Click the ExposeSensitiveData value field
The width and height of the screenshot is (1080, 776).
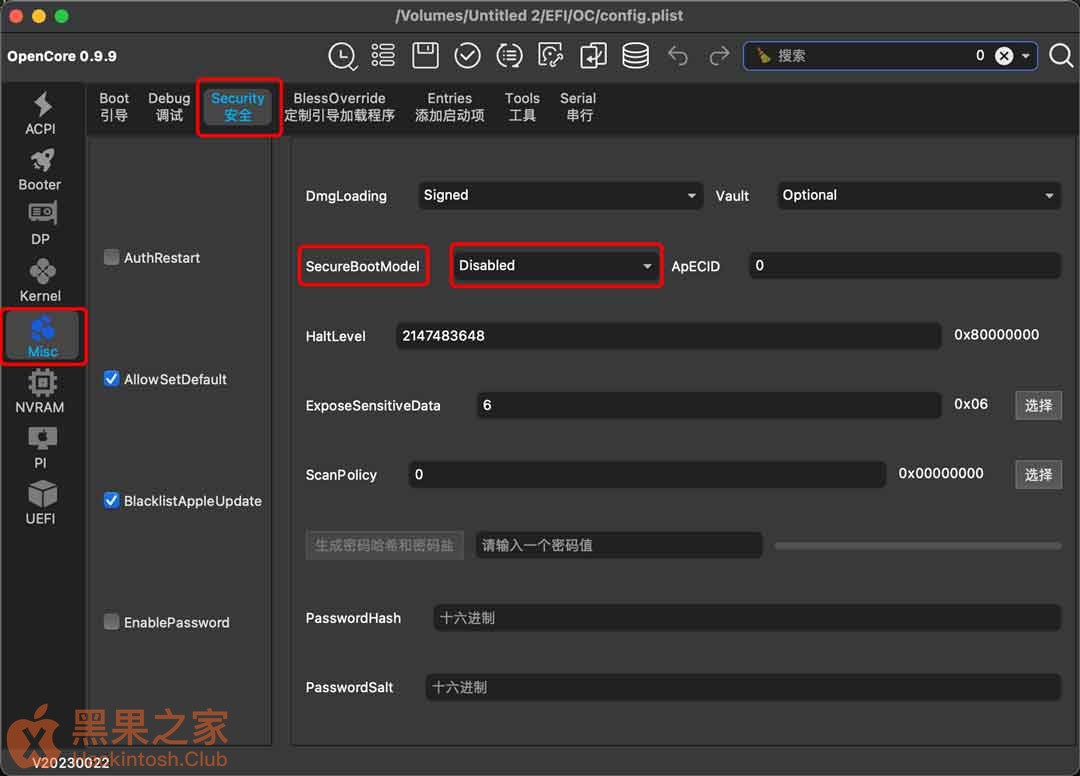point(709,406)
